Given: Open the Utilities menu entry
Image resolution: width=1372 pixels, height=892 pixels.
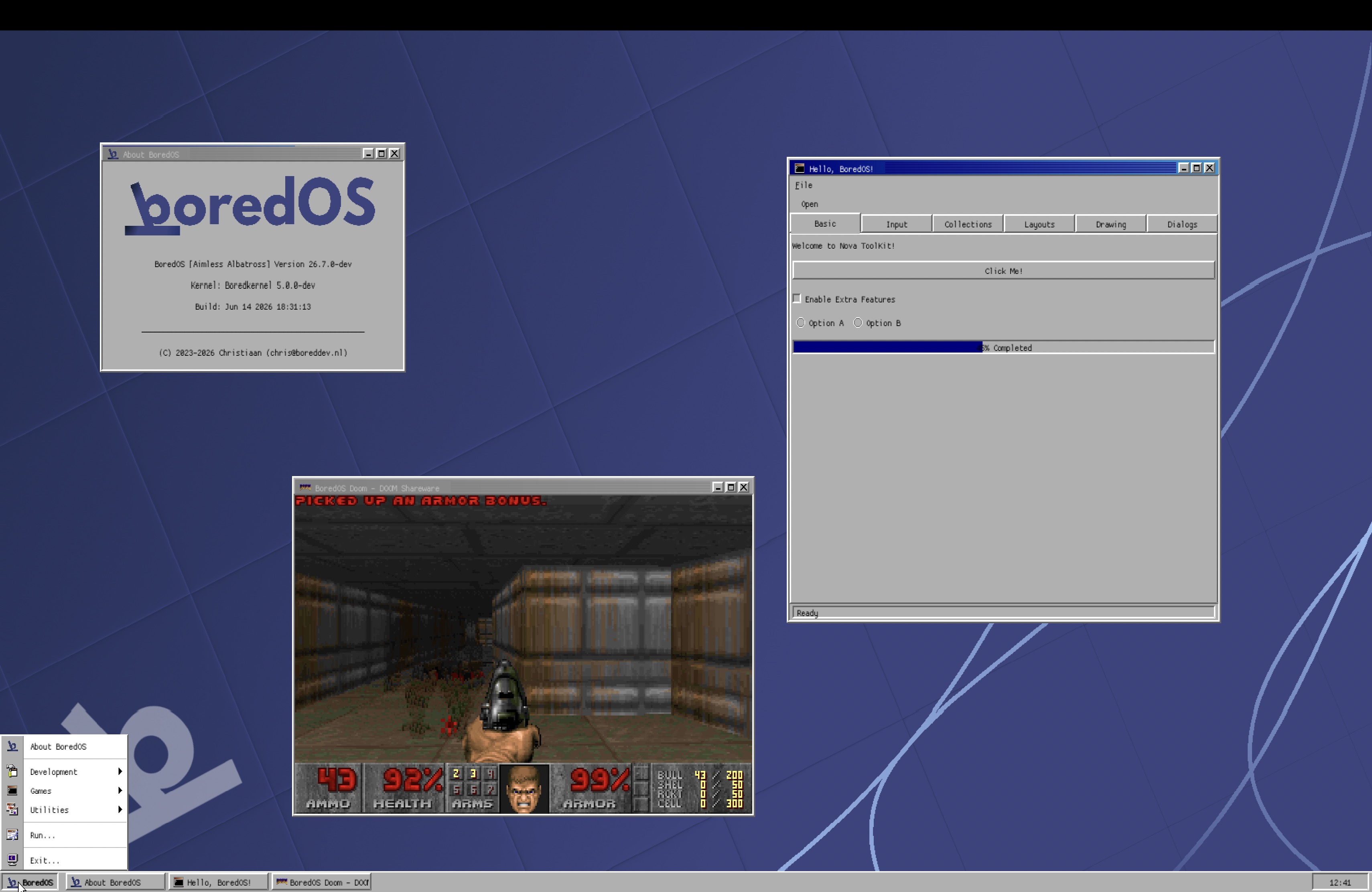Looking at the screenshot, I should (x=64, y=810).
